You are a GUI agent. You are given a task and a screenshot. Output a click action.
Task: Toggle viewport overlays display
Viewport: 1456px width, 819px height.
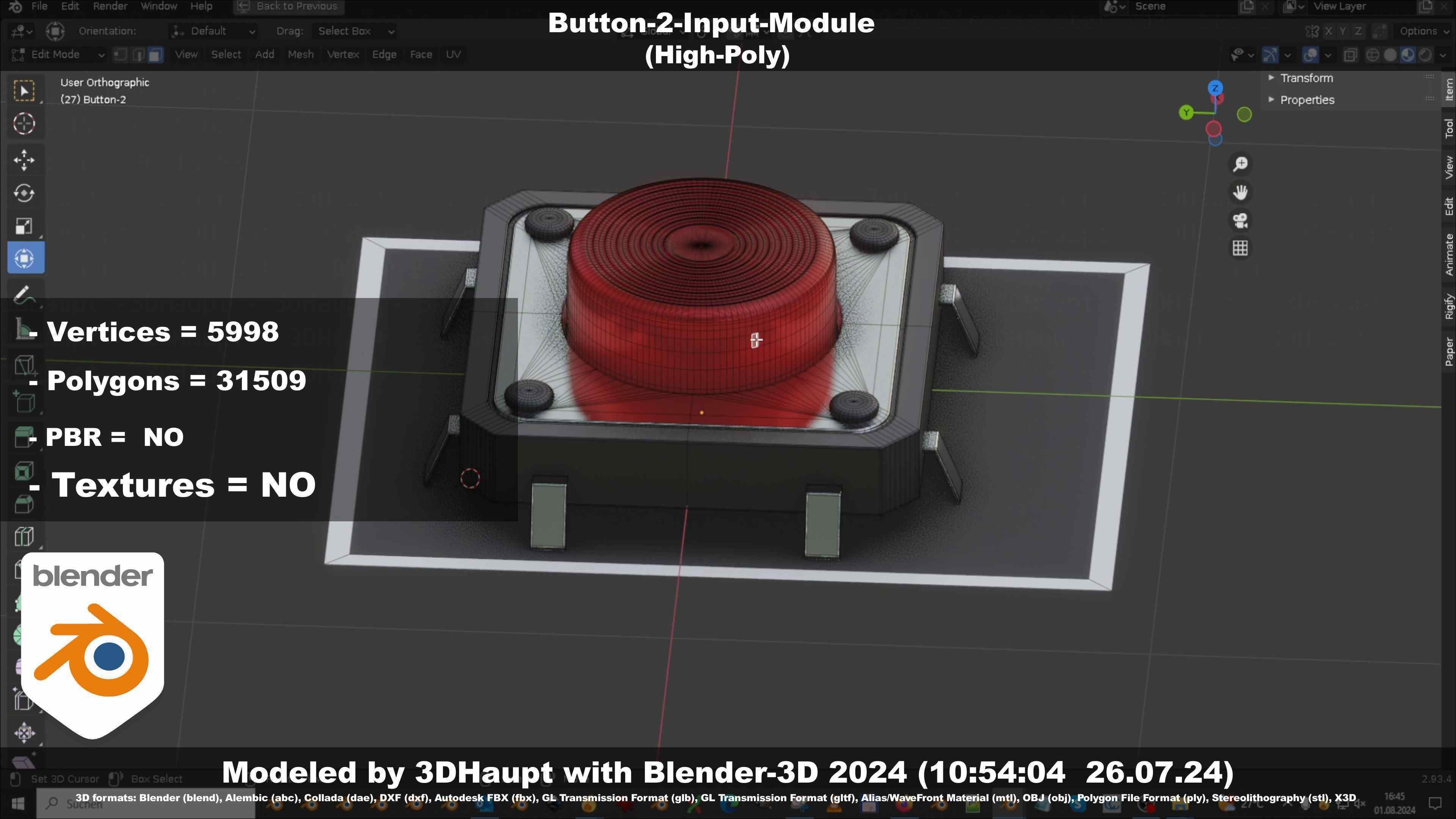[1310, 55]
